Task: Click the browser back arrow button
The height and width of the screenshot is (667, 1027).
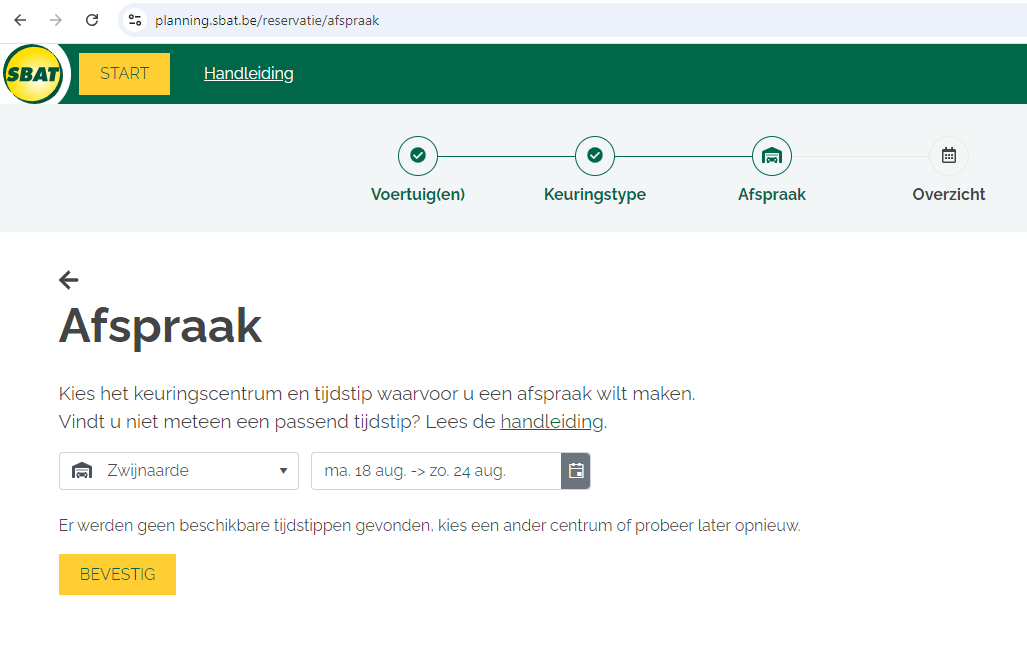Action: point(20,20)
